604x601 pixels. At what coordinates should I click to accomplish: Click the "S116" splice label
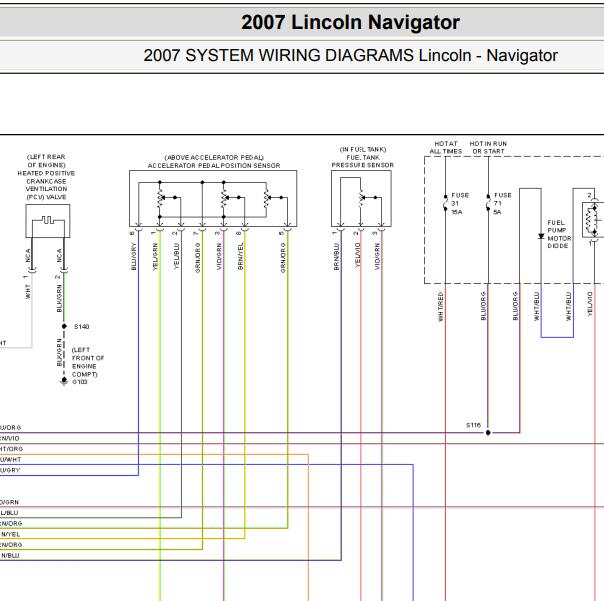[x=473, y=425]
